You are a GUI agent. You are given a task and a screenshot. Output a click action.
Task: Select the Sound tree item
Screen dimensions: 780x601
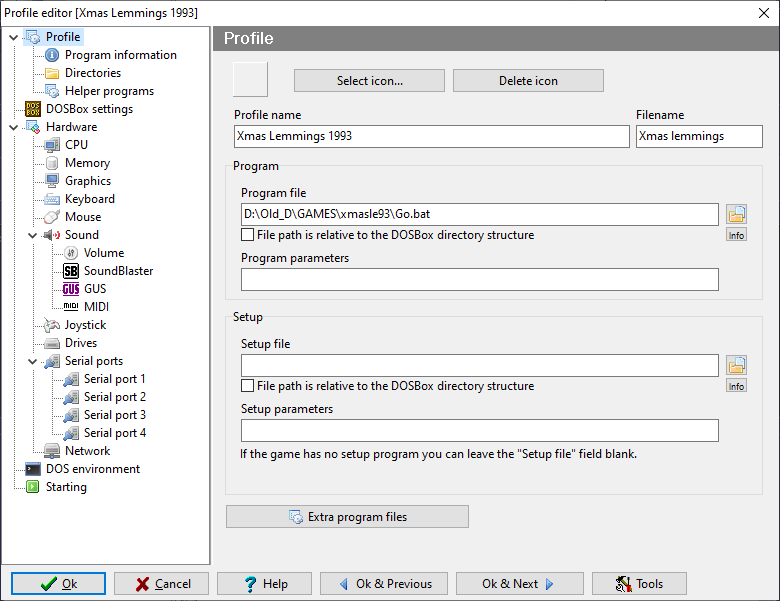point(82,235)
